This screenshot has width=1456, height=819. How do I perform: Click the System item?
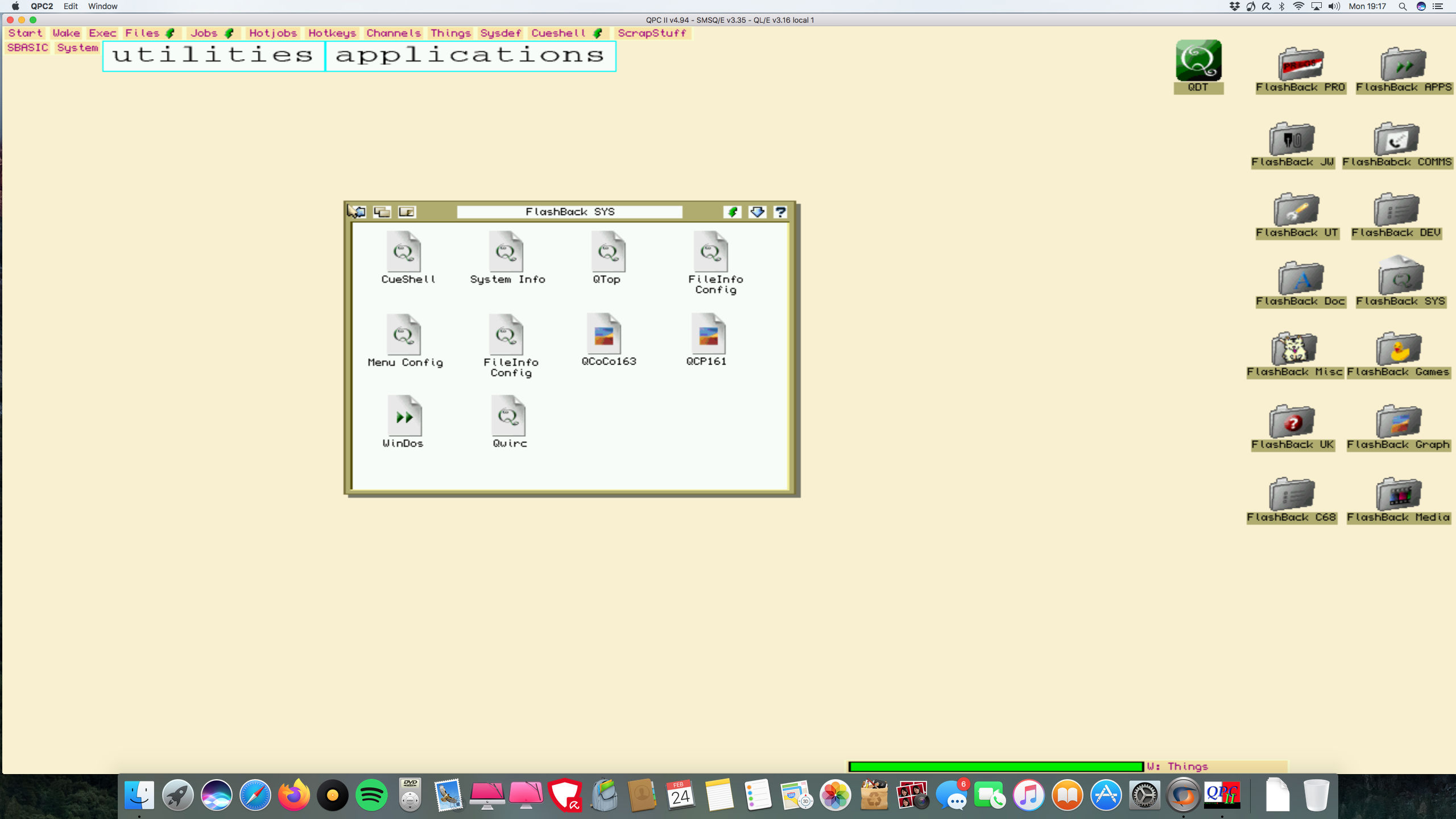(78, 48)
